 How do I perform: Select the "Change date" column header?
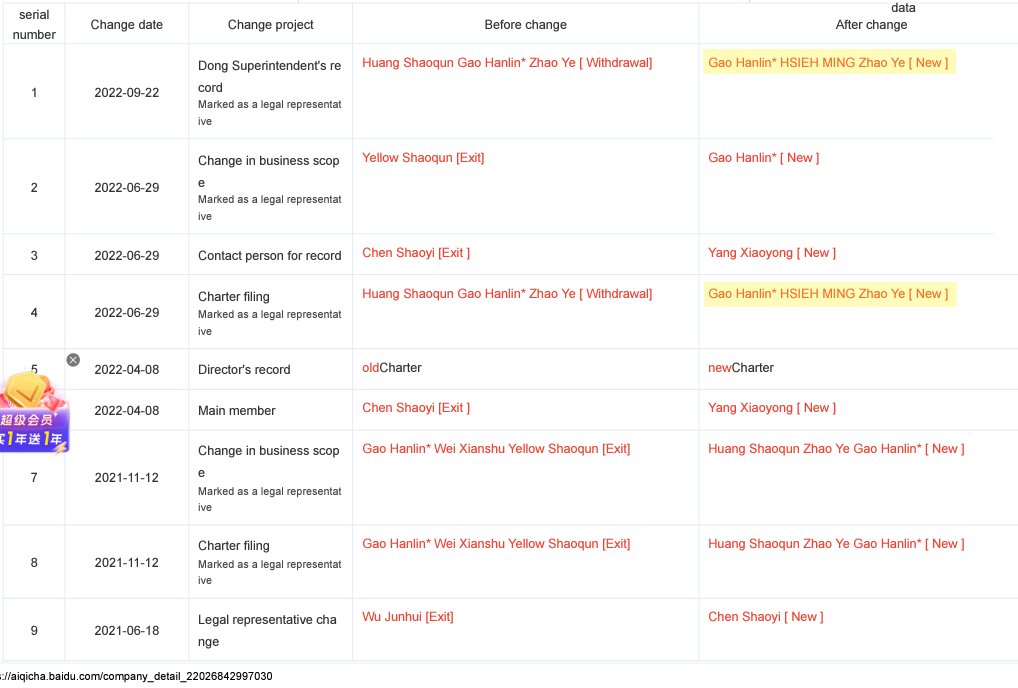126,25
